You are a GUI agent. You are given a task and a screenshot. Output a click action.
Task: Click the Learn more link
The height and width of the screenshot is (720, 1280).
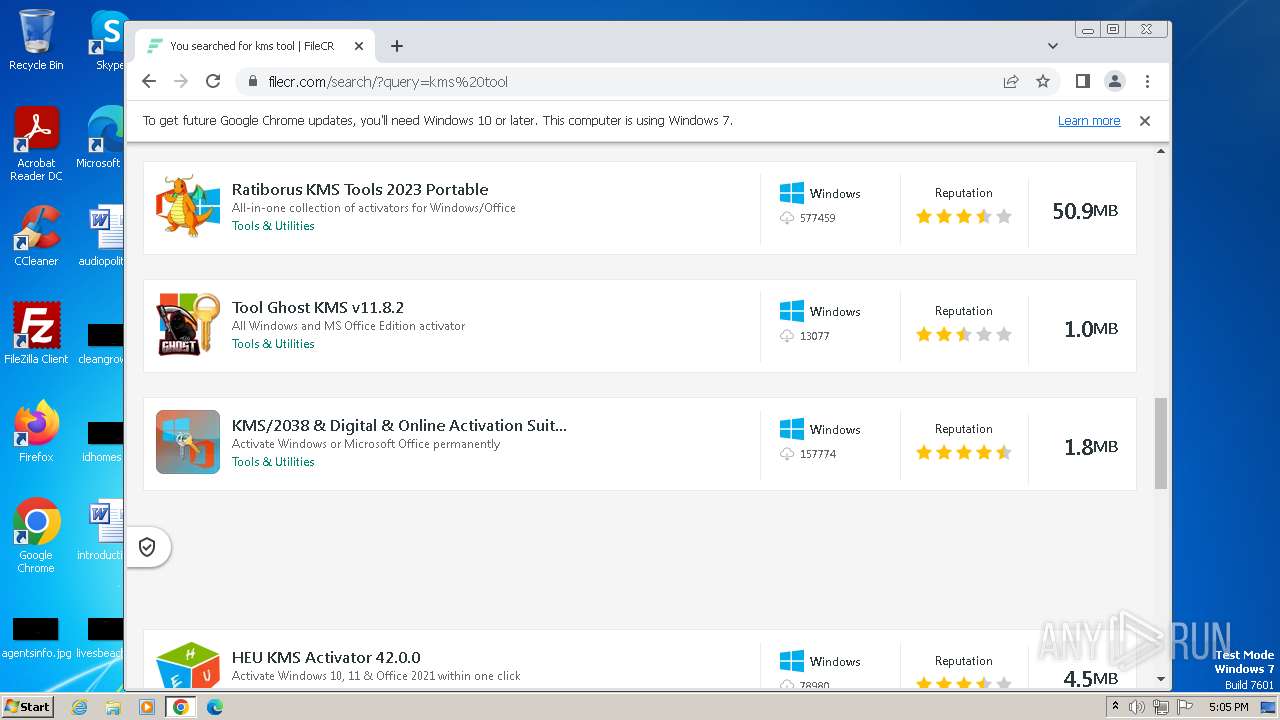[1088, 121]
